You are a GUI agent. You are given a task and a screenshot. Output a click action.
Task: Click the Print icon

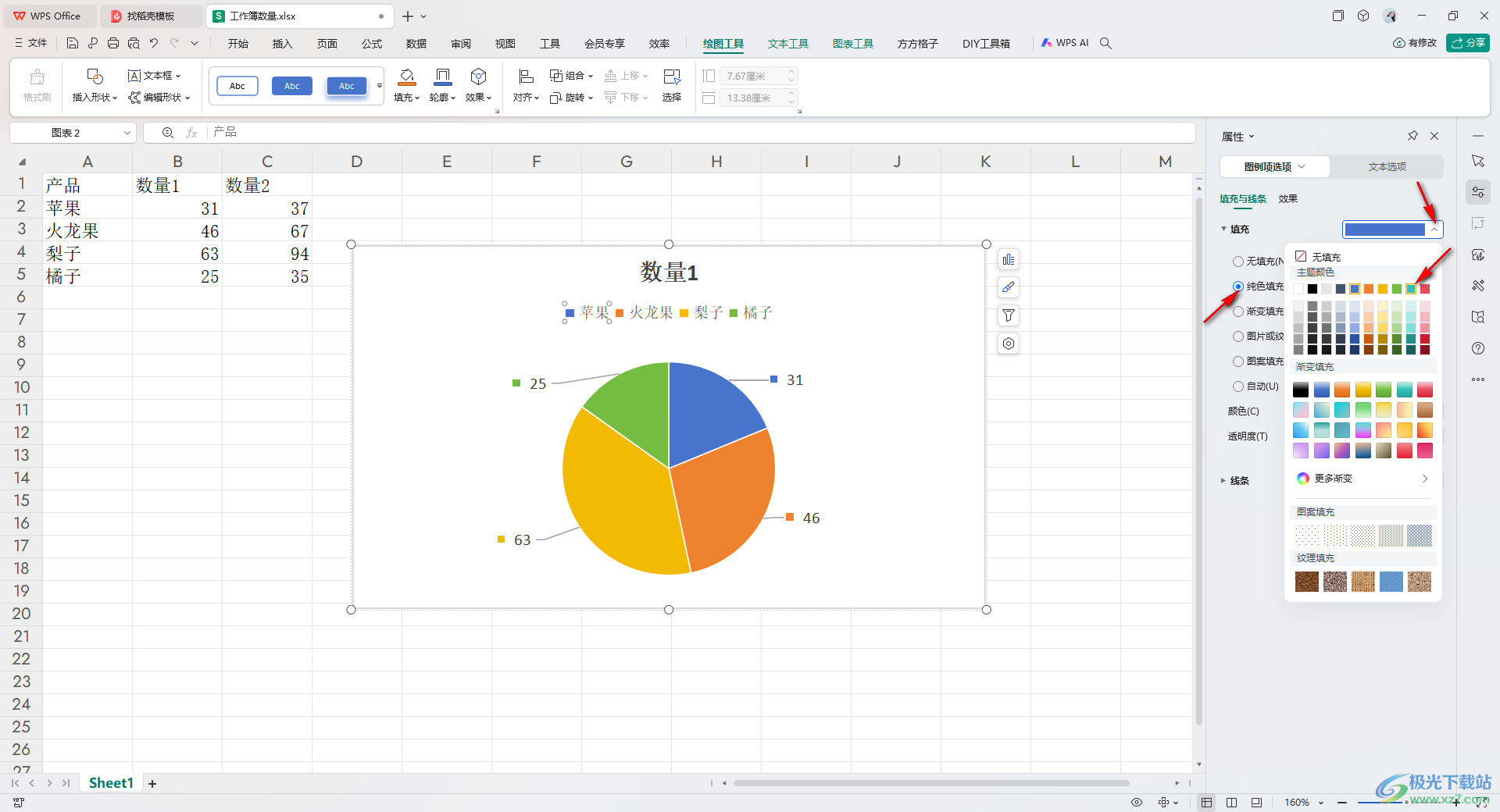point(113,44)
